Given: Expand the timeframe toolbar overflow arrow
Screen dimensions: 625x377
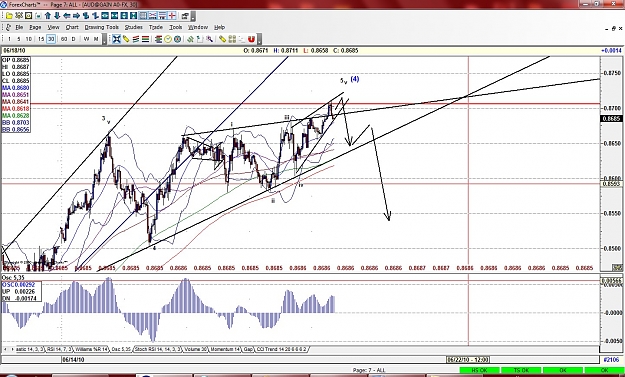Looking at the screenshot, I should pyautogui.click(x=104, y=39).
